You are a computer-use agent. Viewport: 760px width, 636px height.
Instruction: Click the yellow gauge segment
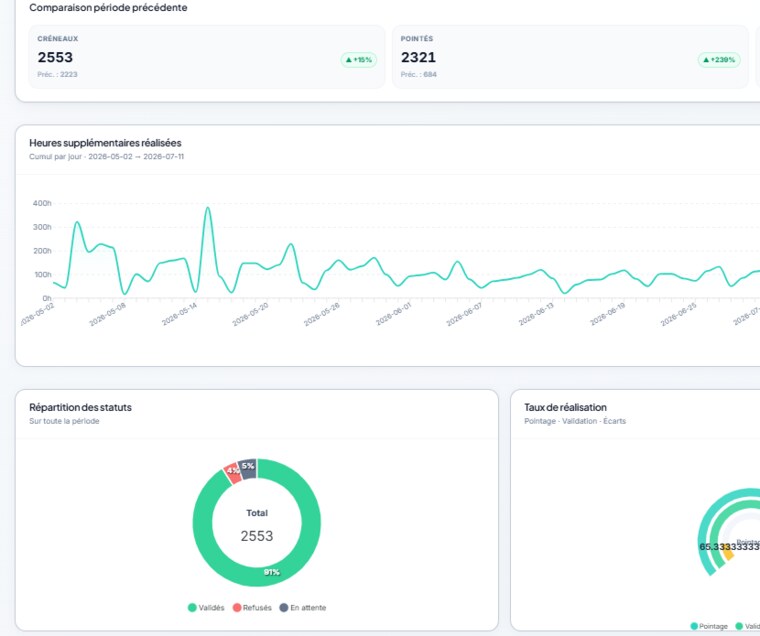click(727, 553)
